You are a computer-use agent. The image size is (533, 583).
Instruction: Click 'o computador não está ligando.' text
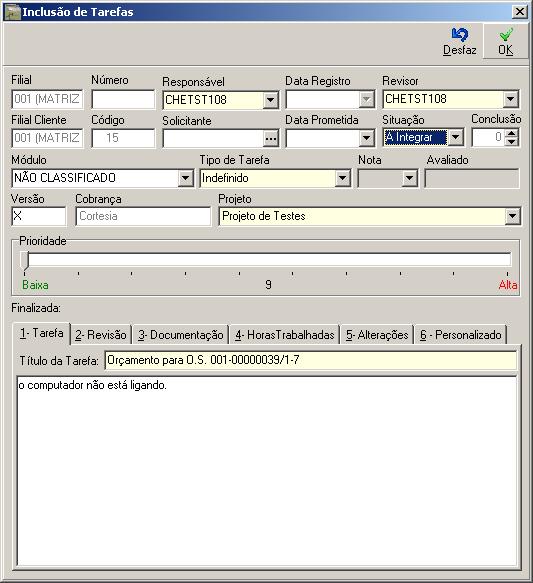pos(93,385)
